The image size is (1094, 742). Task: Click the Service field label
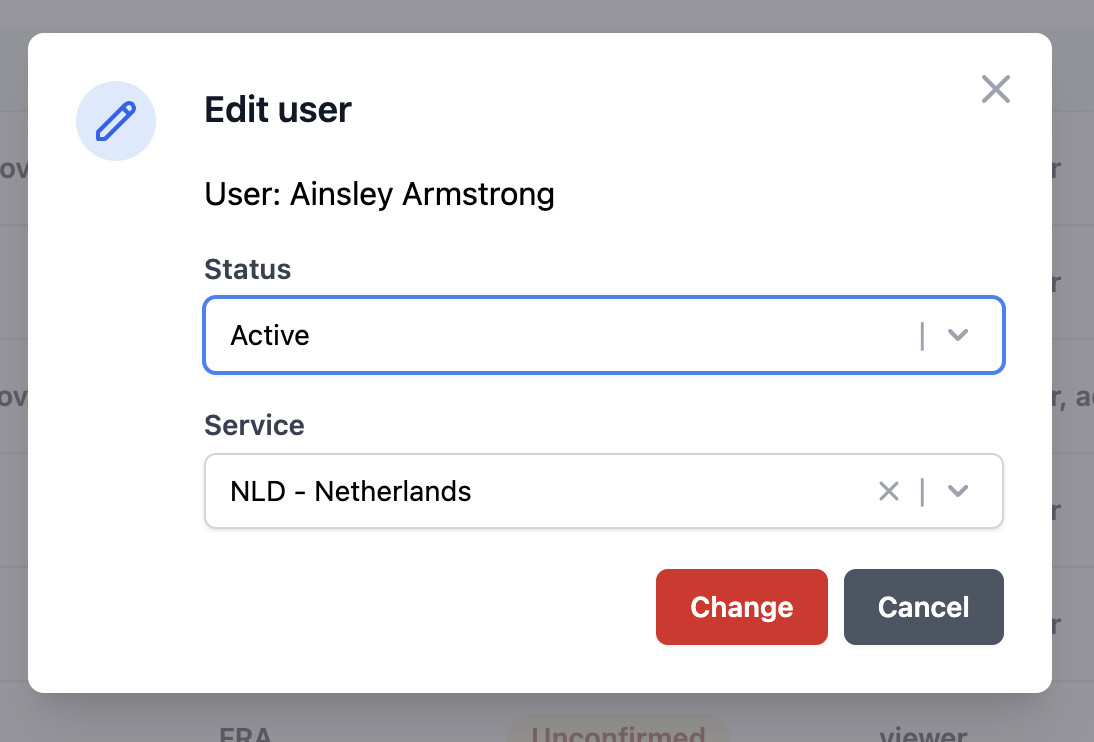pyautogui.click(x=254, y=425)
